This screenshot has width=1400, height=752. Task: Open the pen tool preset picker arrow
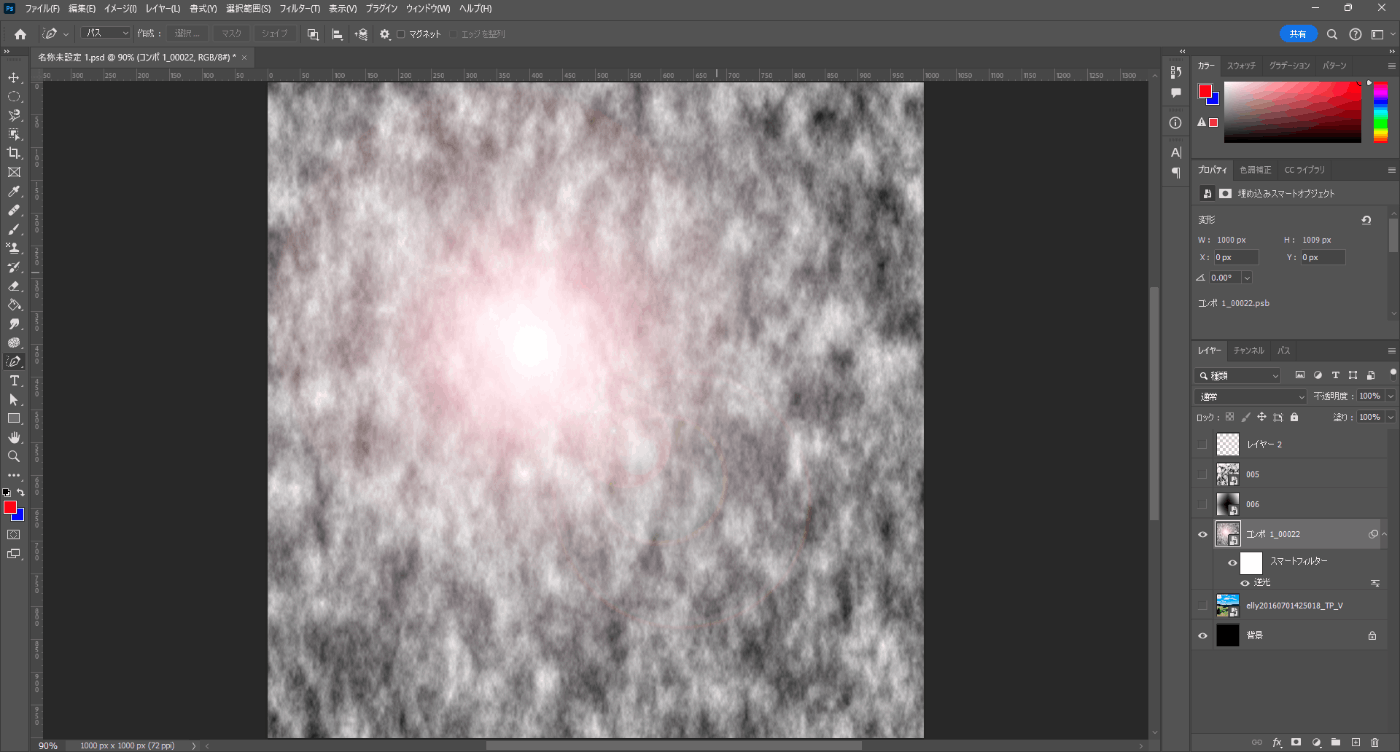point(66,34)
